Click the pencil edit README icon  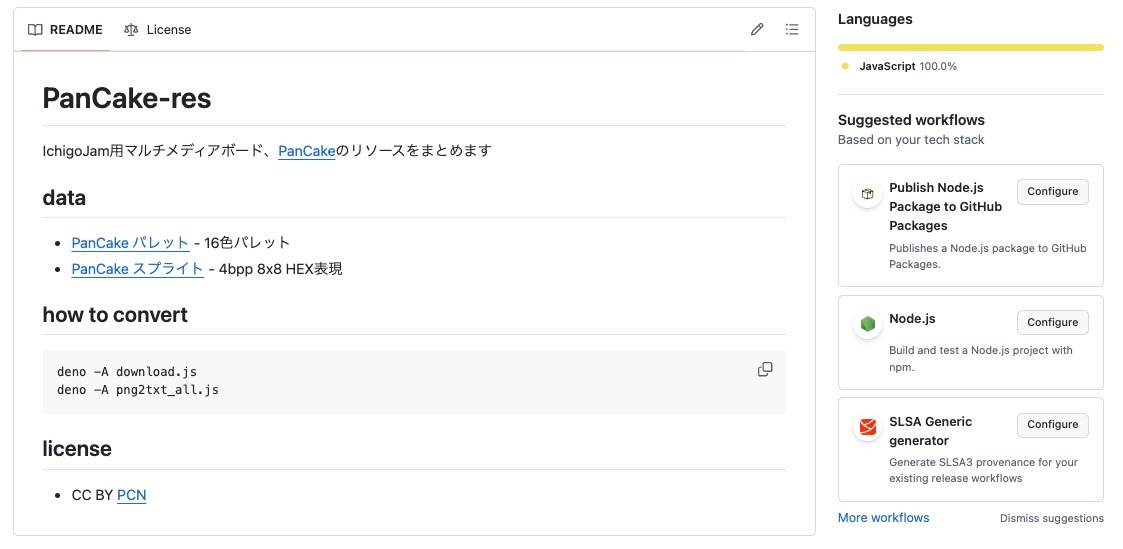(757, 30)
